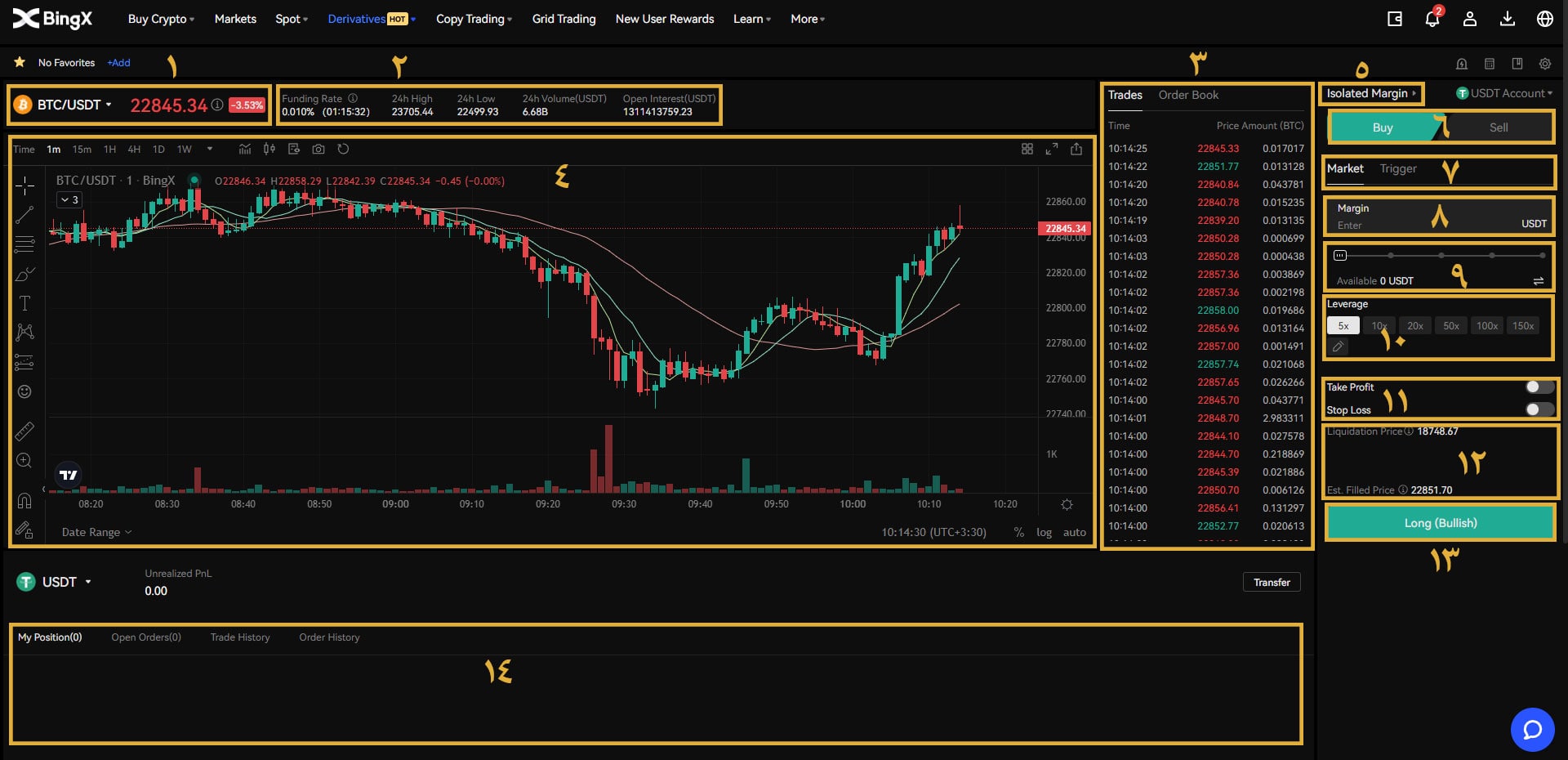The image size is (1568, 760).
Task: Enable the Stop Loss switch
Action: (1539, 409)
